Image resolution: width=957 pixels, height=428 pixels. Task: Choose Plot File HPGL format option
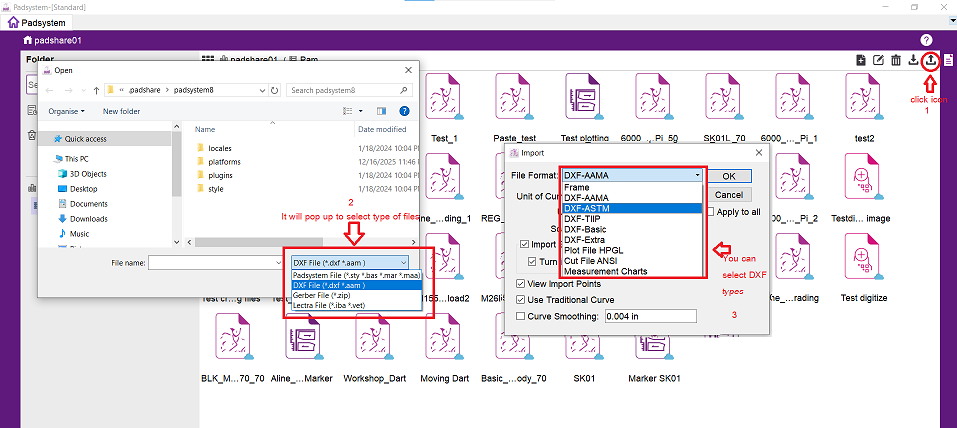tap(632, 250)
